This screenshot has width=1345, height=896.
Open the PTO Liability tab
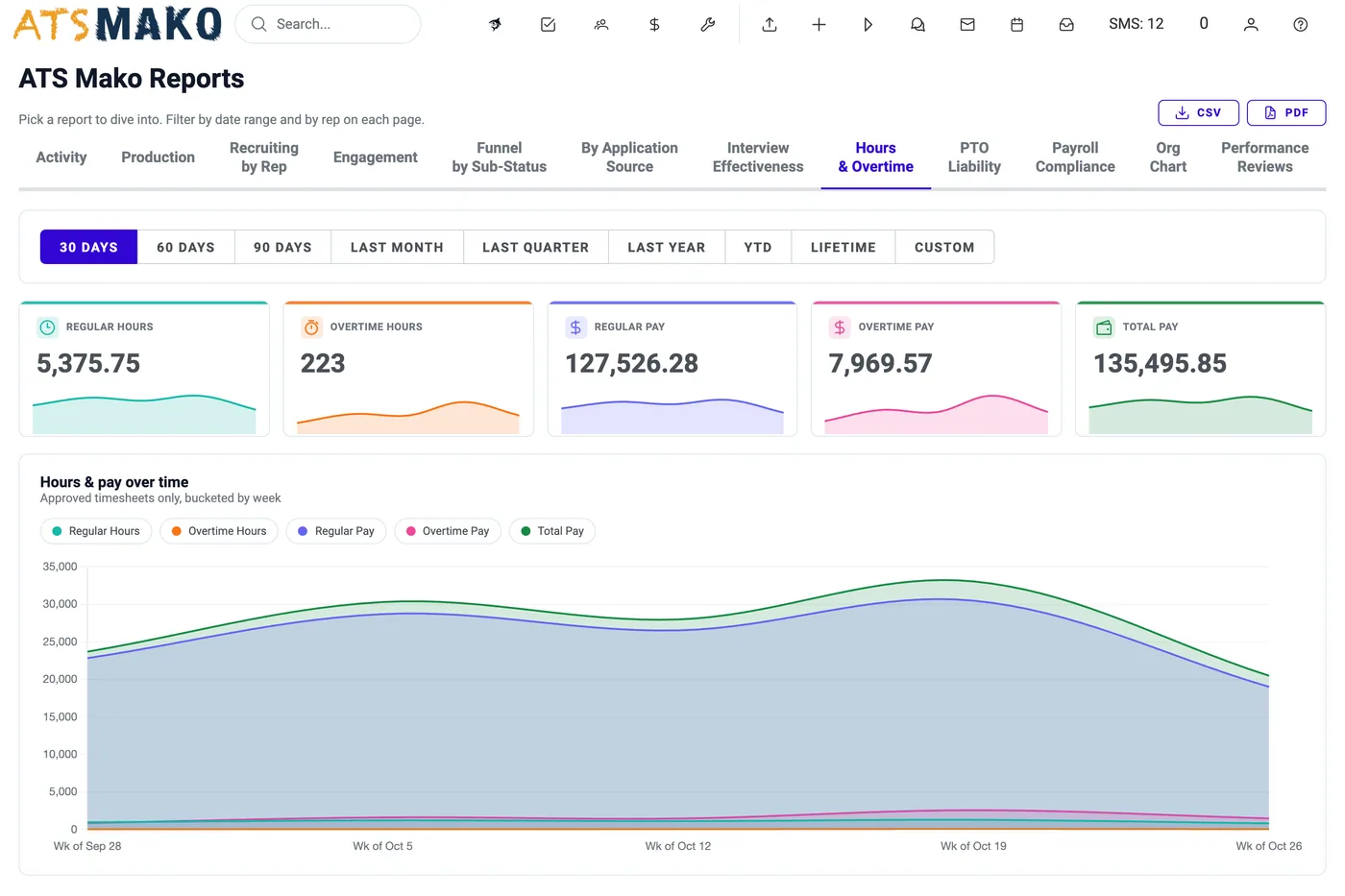point(974,157)
